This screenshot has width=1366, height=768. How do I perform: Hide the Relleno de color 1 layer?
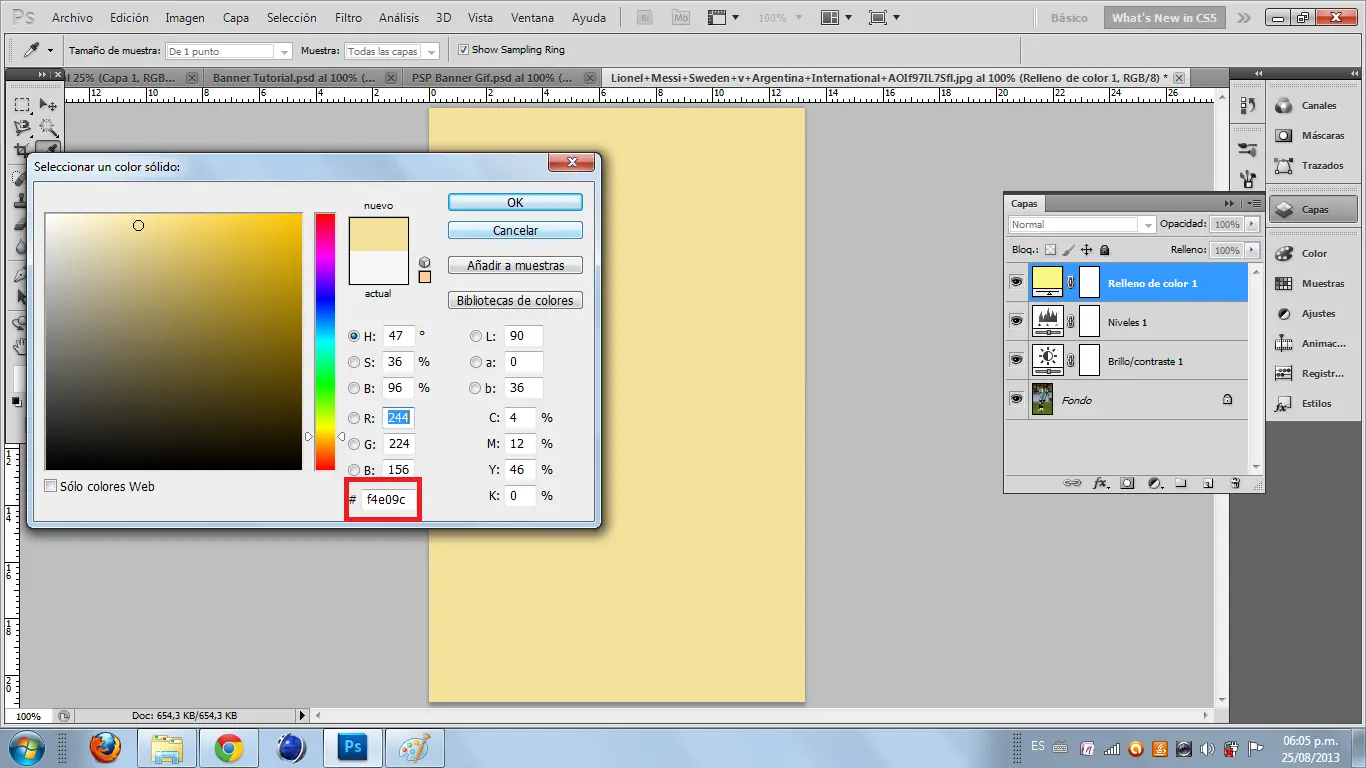1016,283
